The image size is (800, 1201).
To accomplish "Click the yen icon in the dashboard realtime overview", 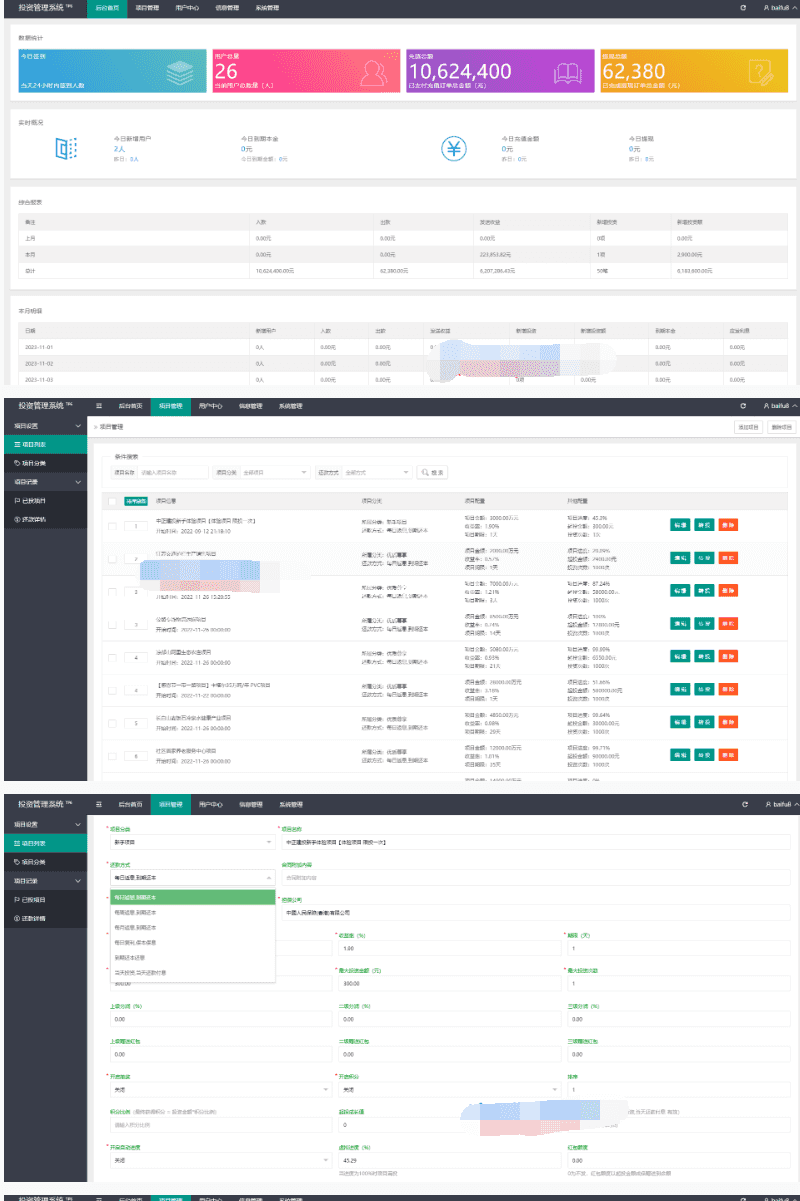I will click(x=454, y=149).
